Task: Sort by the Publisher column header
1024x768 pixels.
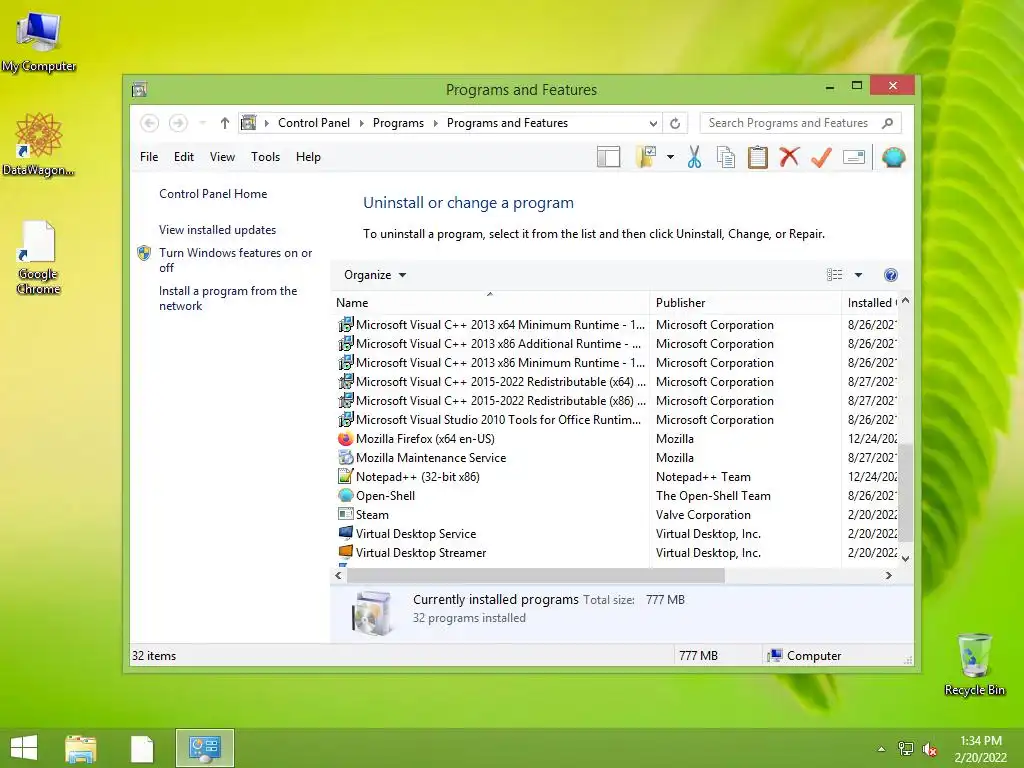Action: click(x=745, y=302)
